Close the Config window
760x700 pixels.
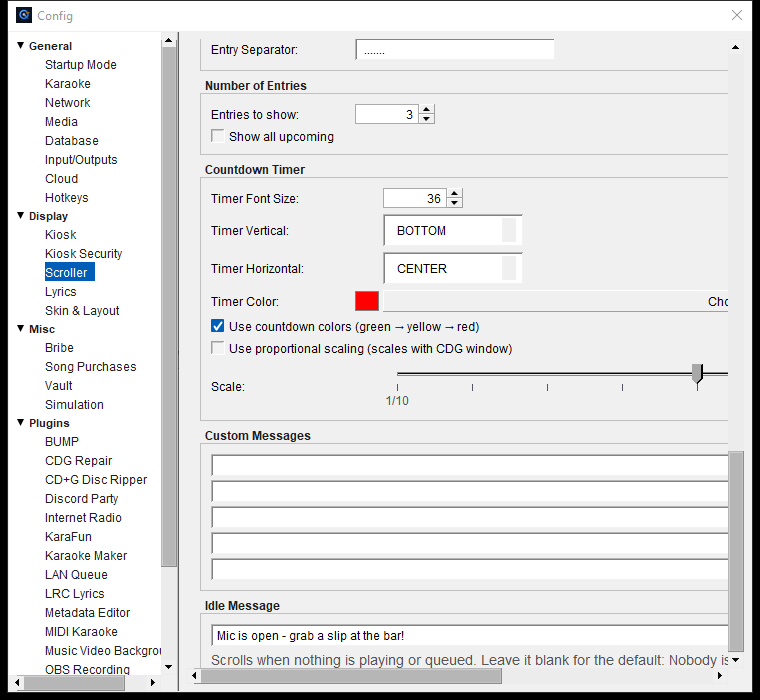click(x=737, y=15)
